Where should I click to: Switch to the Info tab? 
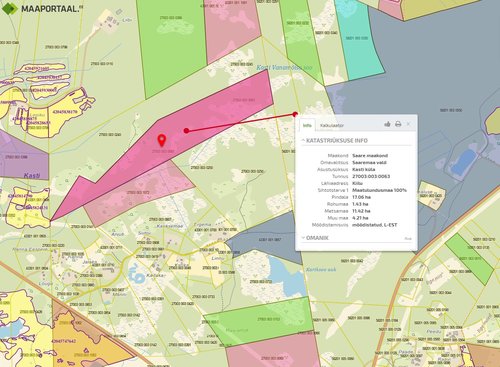[307, 125]
